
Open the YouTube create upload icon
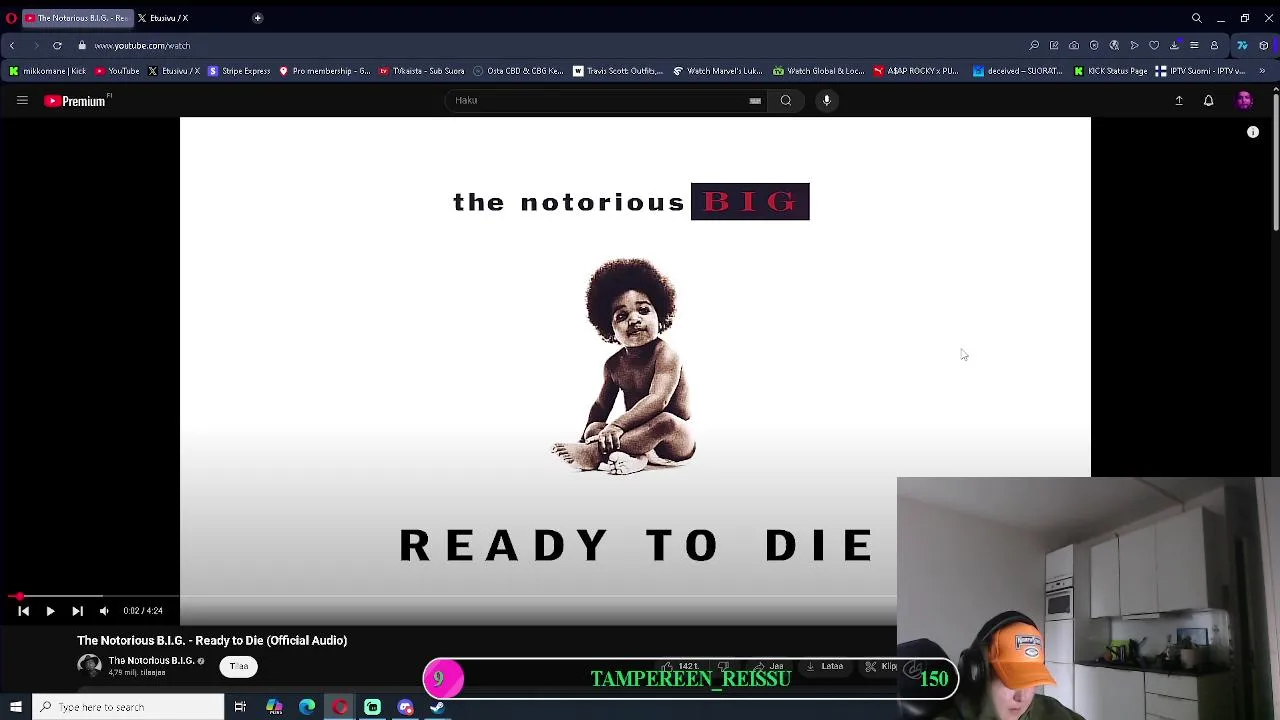click(x=1179, y=101)
